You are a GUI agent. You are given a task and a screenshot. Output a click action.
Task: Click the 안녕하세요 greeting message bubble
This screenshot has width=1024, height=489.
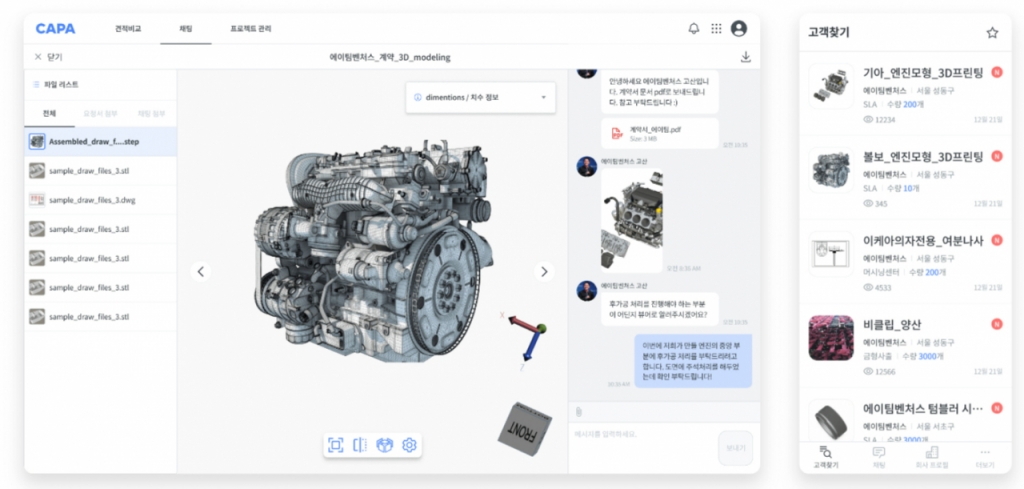pos(660,91)
